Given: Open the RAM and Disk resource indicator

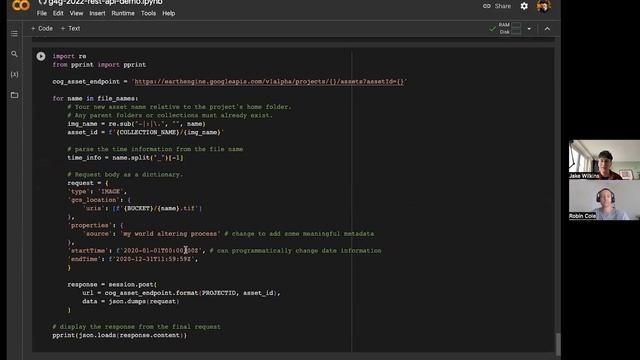Looking at the screenshot, I should coord(509,29).
